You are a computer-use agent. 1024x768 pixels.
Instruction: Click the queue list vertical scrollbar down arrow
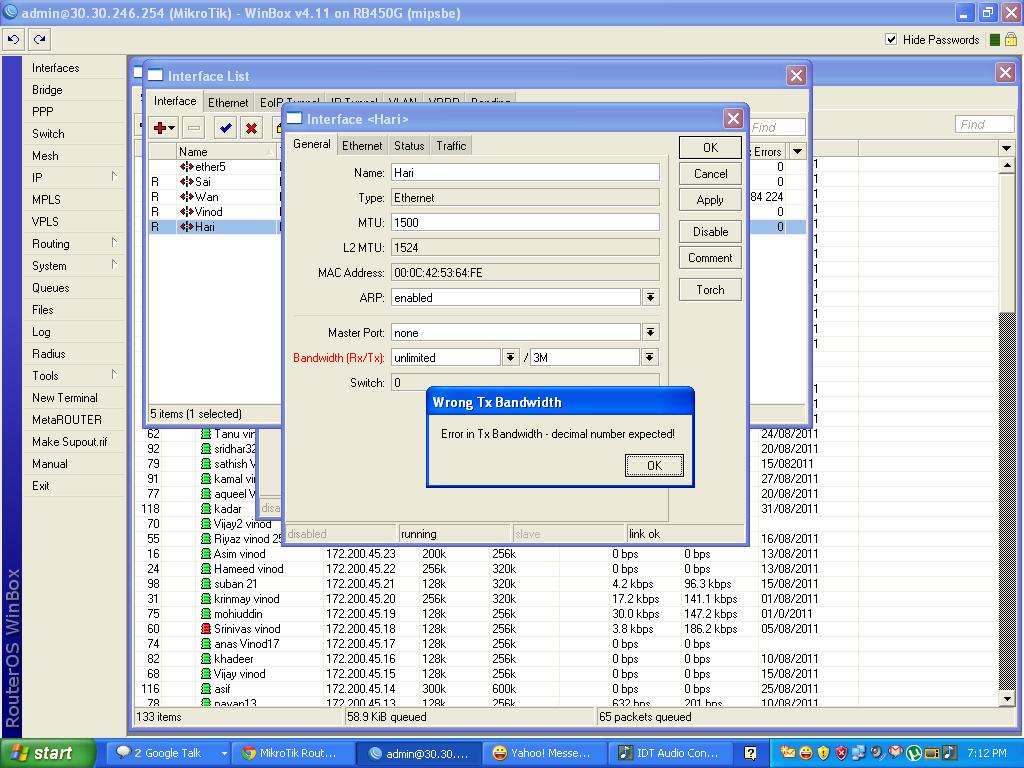(x=1006, y=698)
